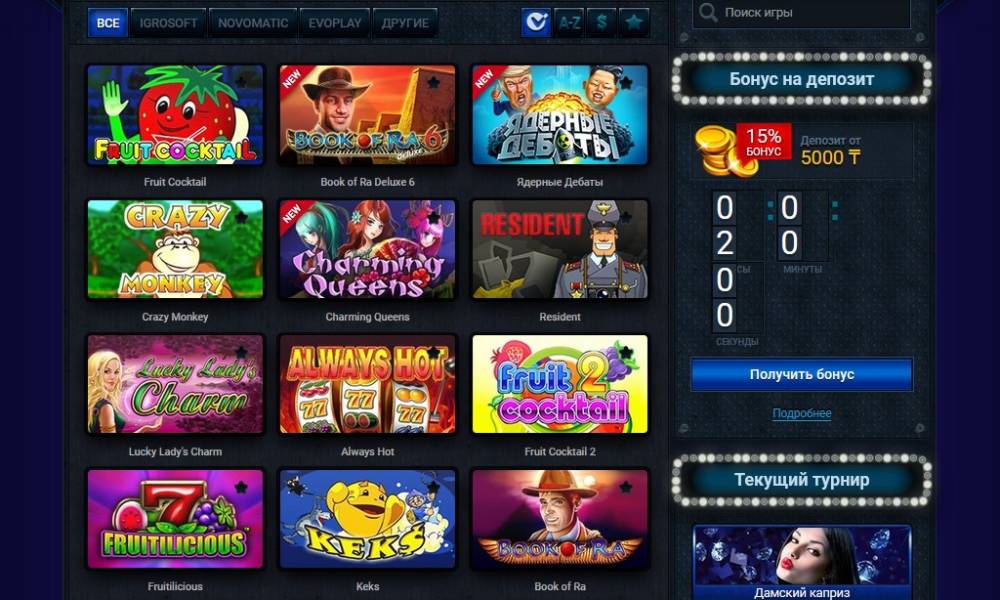Focus the Поиск игры search field
This screenshot has width=1000, height=600.
(802, 12)
